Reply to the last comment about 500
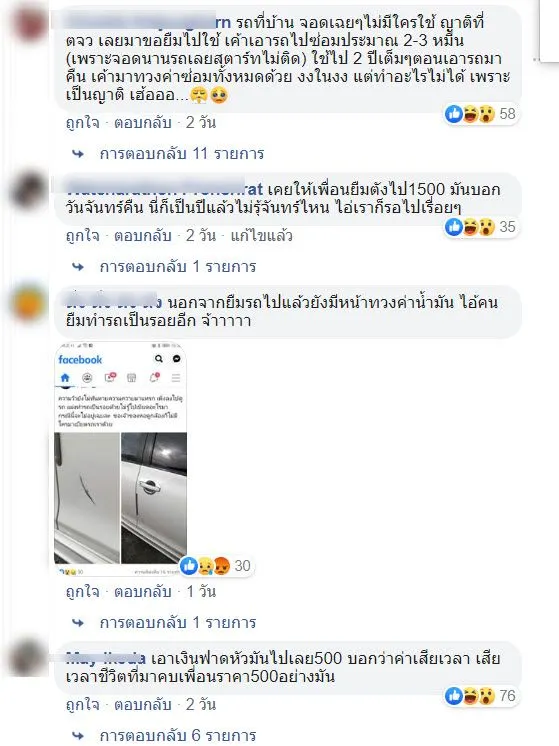Image resolution: width=559 pixels, height=746 pixels. pos(143,705)
